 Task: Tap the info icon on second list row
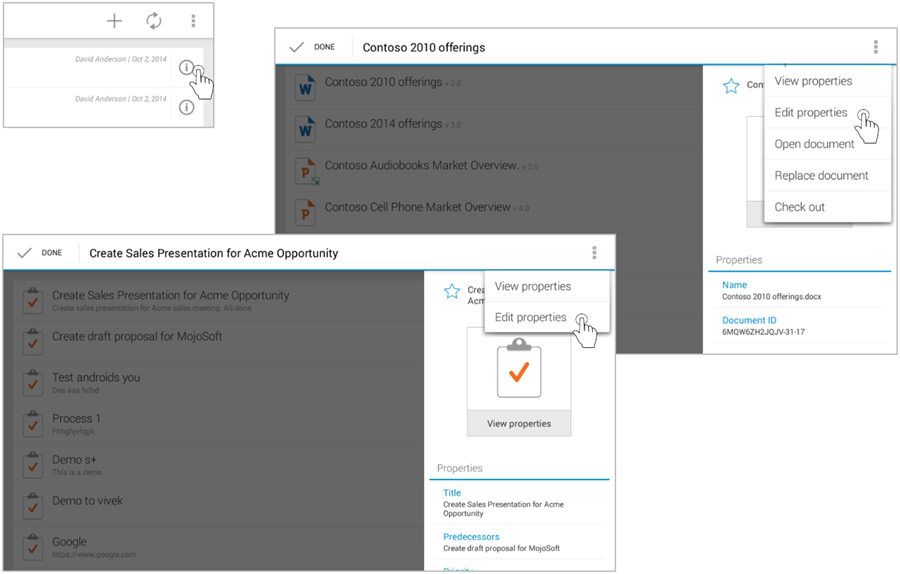click(x=186, y=107)
